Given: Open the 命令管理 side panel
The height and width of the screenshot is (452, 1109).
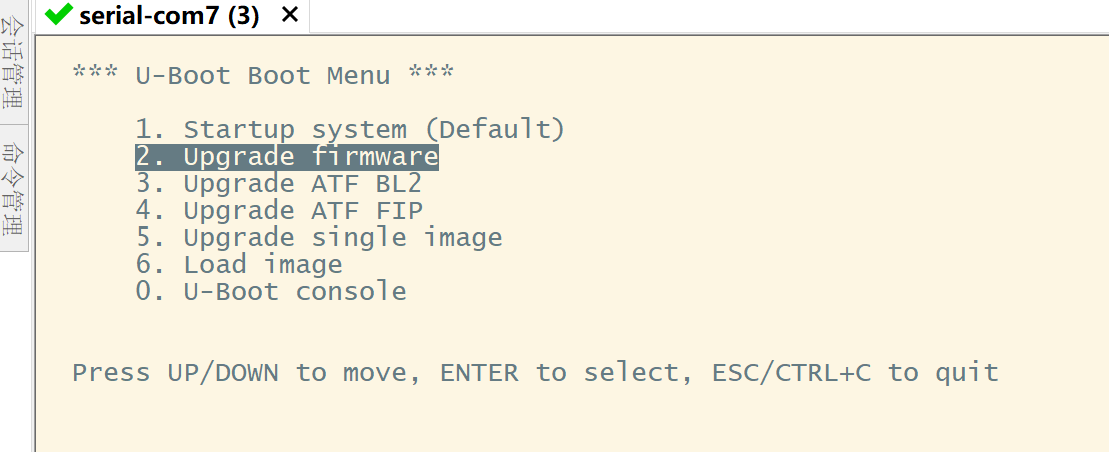Looking at the screenshot, I should (13, 188).
